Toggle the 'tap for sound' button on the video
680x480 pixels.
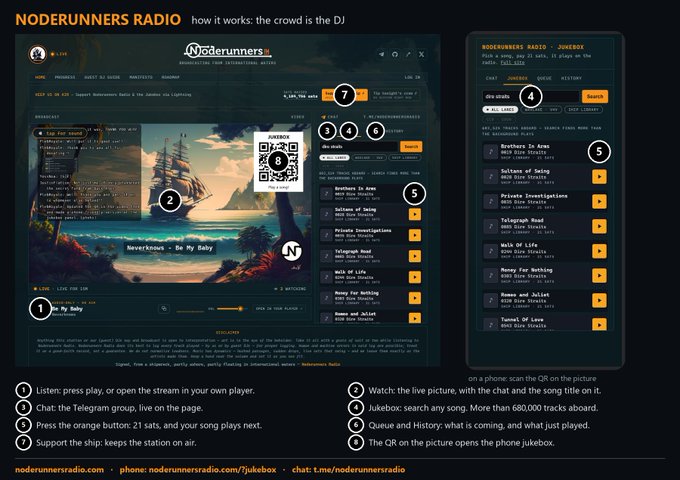60,133
